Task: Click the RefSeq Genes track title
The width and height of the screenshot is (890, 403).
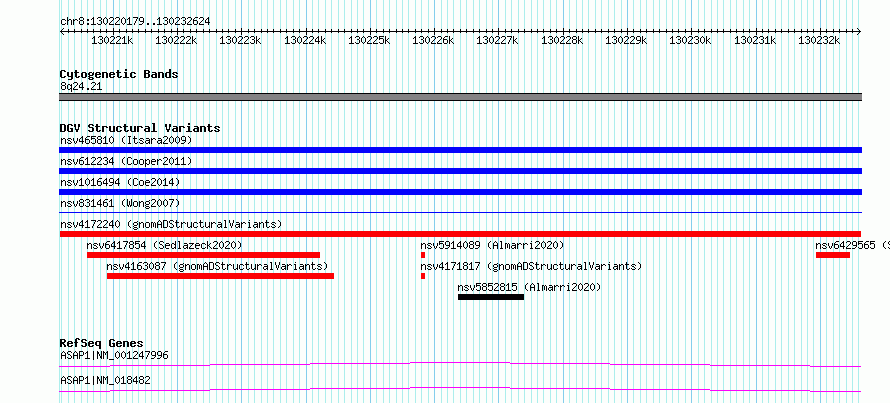Action: click(x=102, y=343)
